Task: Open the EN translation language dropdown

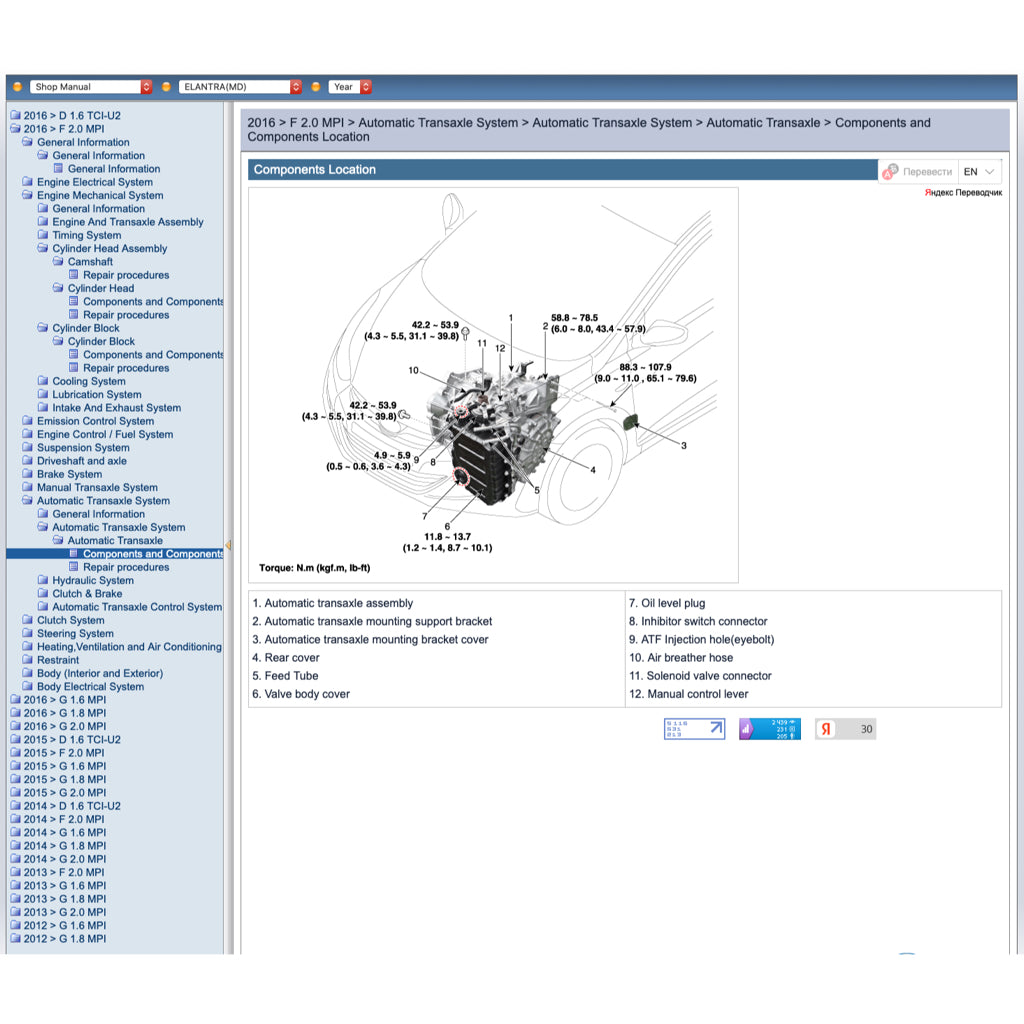Action: (x=979, y=172)
